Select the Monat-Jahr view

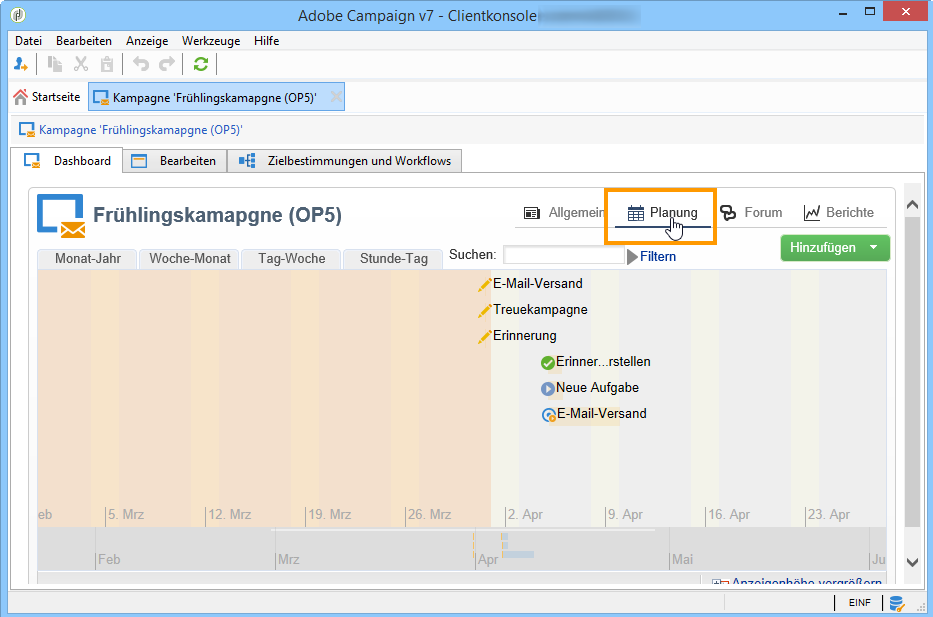[x=87, y=259]
